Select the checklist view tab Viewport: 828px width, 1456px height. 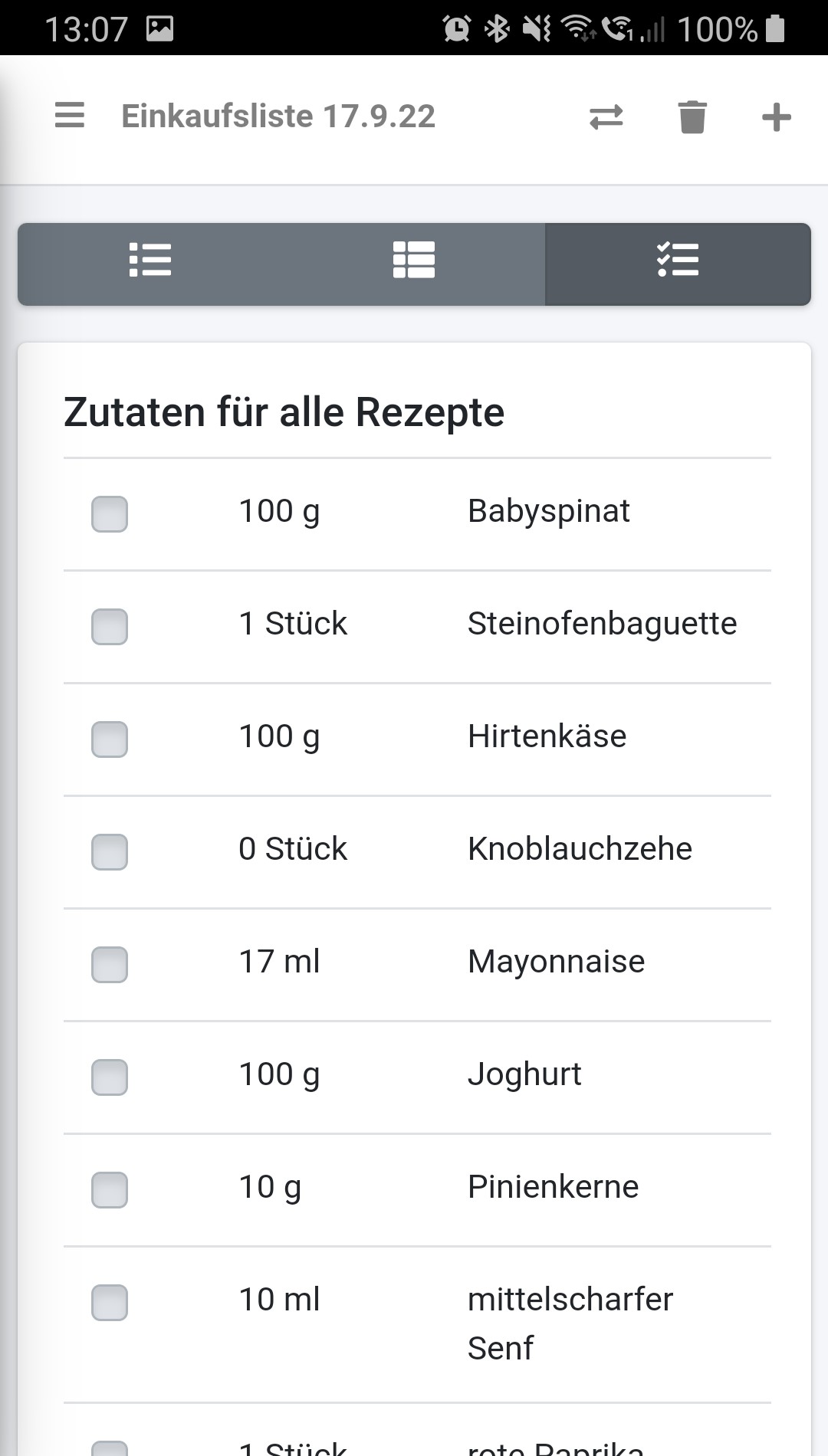pyautogui.click(x=678, y=261)
